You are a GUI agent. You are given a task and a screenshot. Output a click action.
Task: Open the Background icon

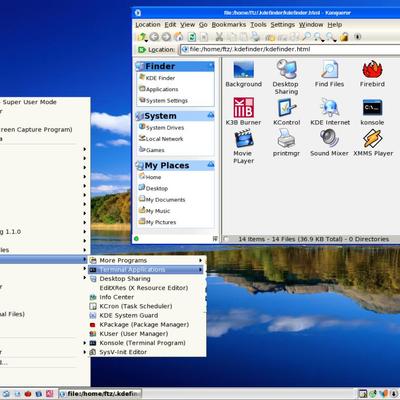pyautogui.click(x=243, y=69)
